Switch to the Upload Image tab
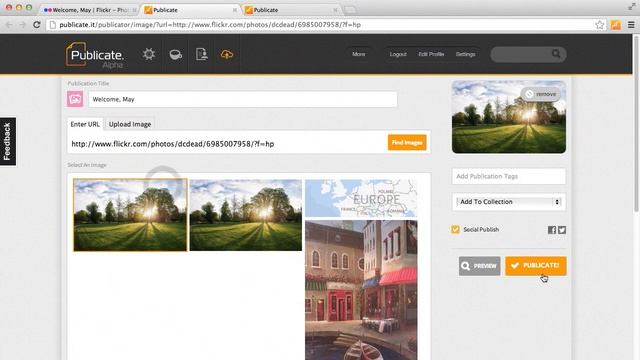Viewport: 640px width, 360px height. click(130, 124)
